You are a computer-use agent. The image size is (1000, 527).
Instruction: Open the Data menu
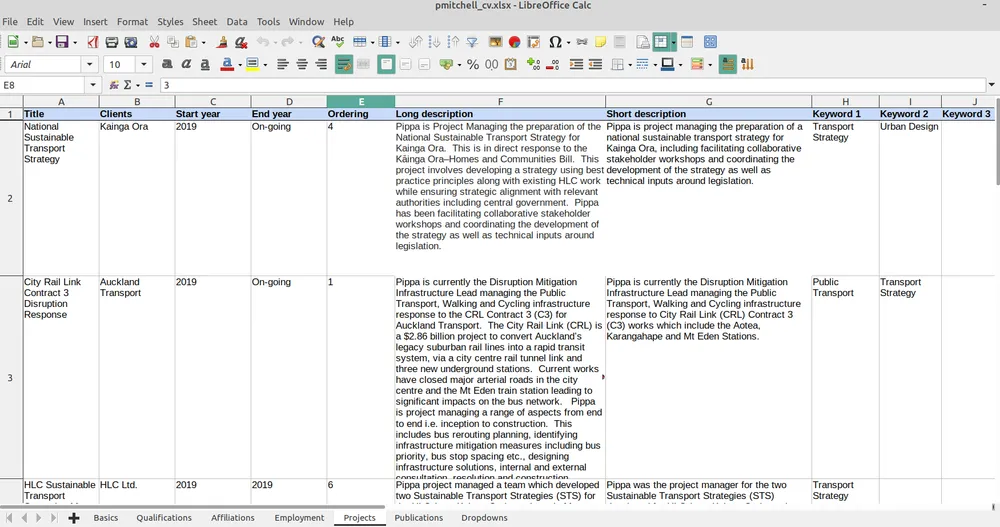click(x=237, y=22)
